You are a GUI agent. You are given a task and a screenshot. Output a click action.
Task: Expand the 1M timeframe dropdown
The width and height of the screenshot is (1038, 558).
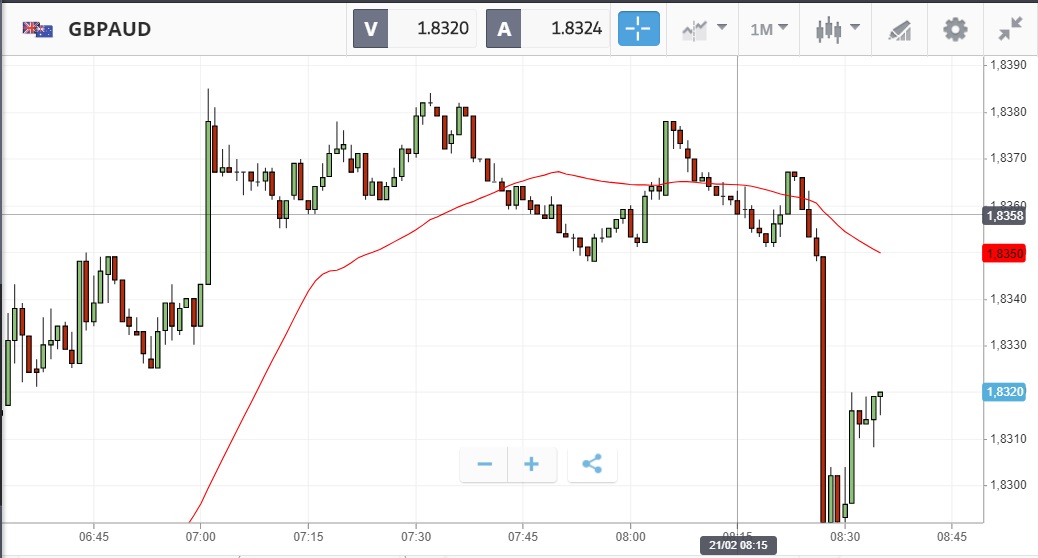click(x=768, y=29)
